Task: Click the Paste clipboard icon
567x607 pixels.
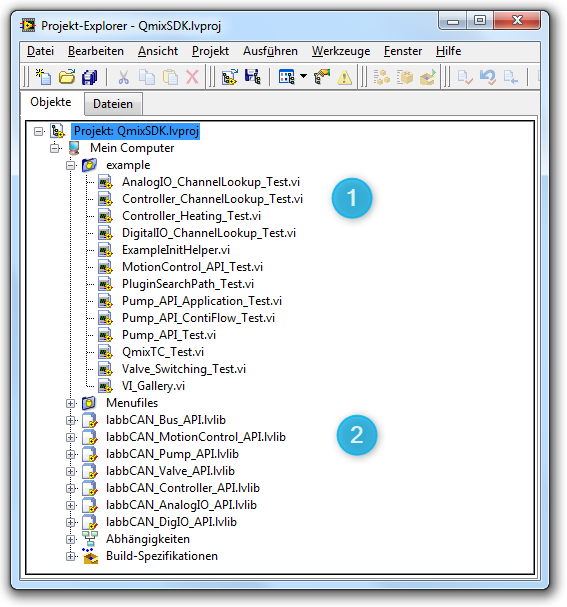Action: pyautogui.click(x=170, y=77)
